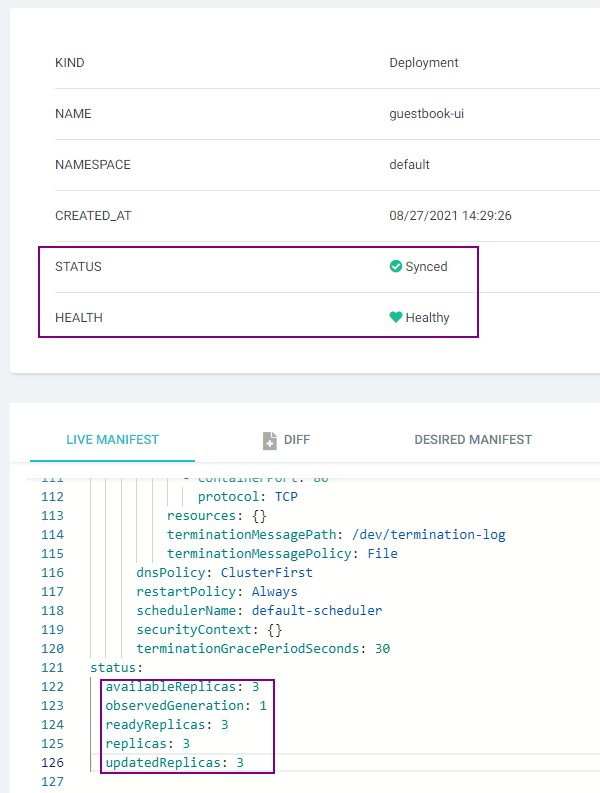The width and height of the screenshot is (600, 793).
Task: Click the Healthy heart icon
Action: coord(396,318)
